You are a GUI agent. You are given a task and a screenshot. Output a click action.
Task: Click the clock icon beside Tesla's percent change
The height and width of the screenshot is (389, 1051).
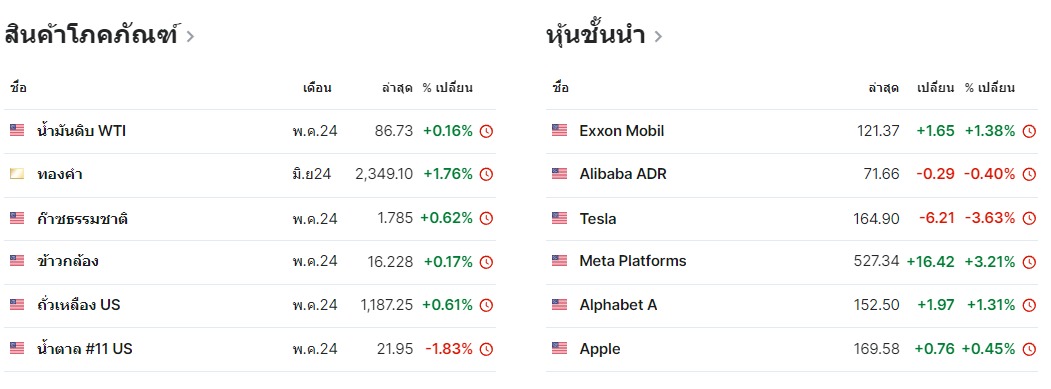pos(1029,219)
